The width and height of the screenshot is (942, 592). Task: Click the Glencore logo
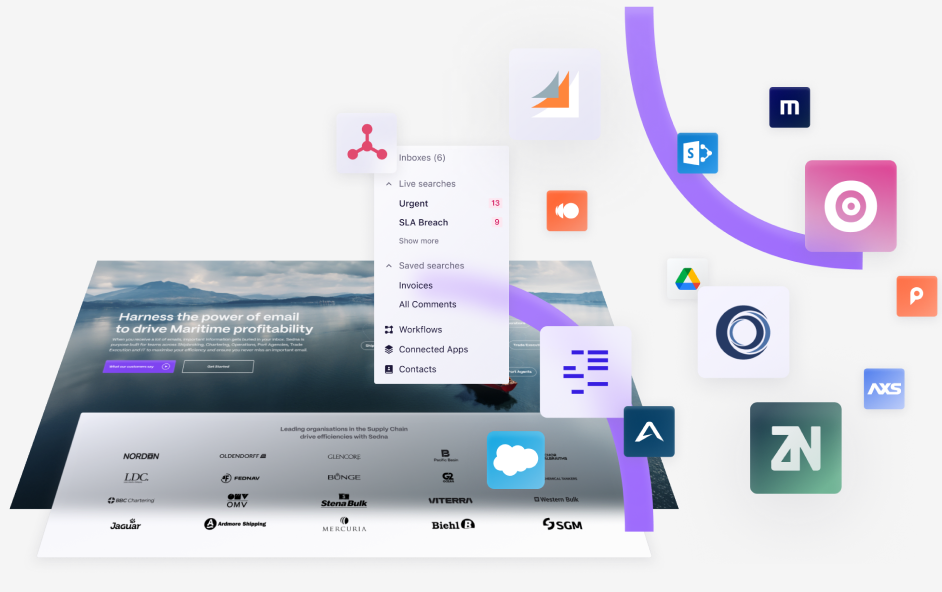[x=344, y=457]
